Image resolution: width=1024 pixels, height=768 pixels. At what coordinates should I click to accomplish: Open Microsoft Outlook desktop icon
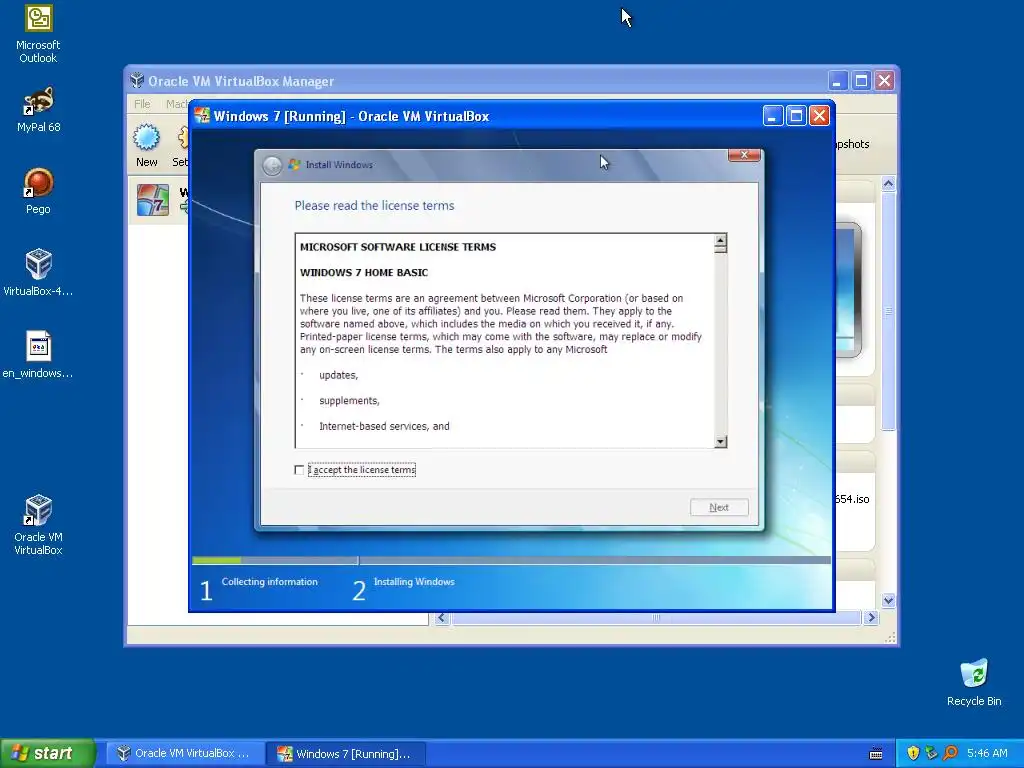point(38,34)
